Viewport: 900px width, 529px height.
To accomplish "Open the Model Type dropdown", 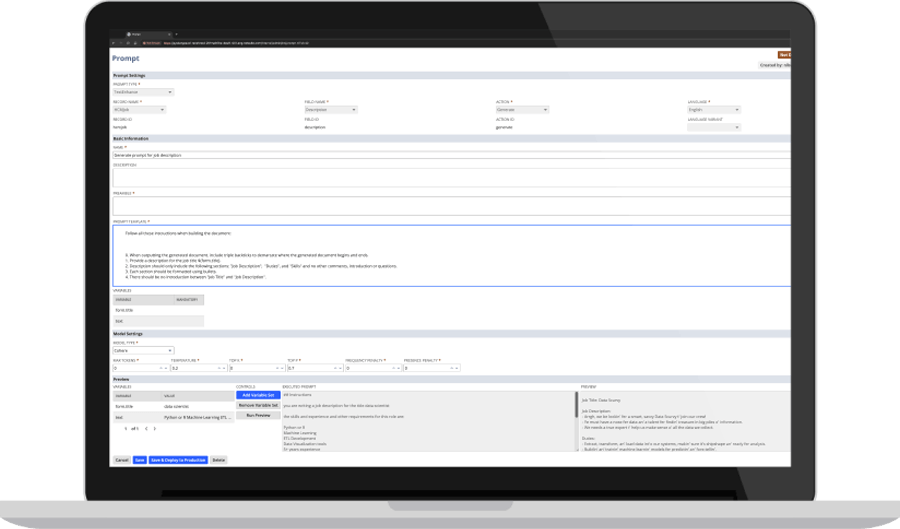I will tap(143, 350).
